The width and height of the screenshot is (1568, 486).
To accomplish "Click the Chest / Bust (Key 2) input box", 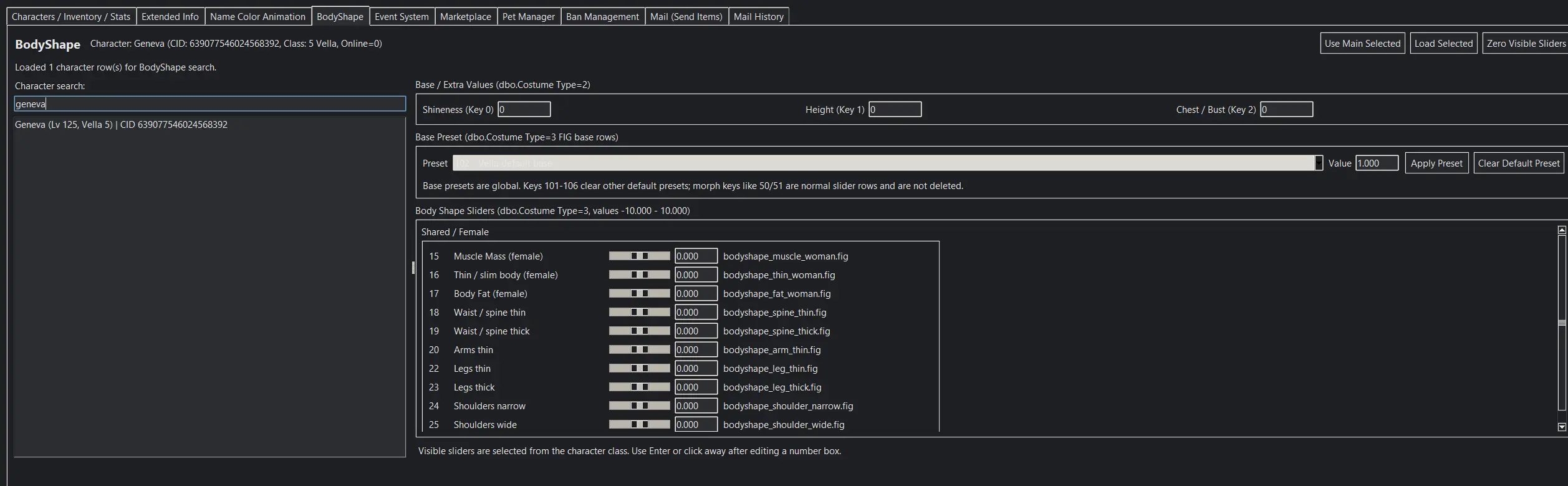I will (1286, 110).
